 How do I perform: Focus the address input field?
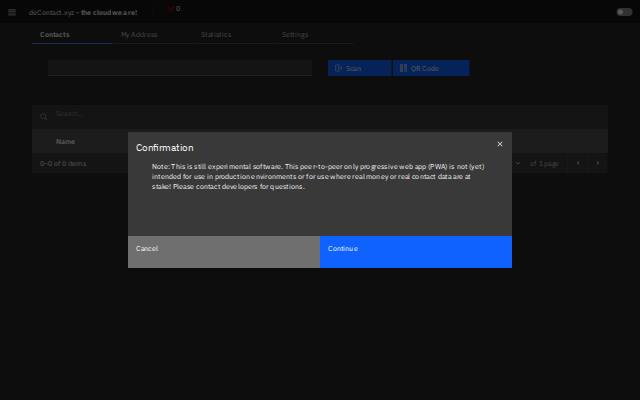180,68
